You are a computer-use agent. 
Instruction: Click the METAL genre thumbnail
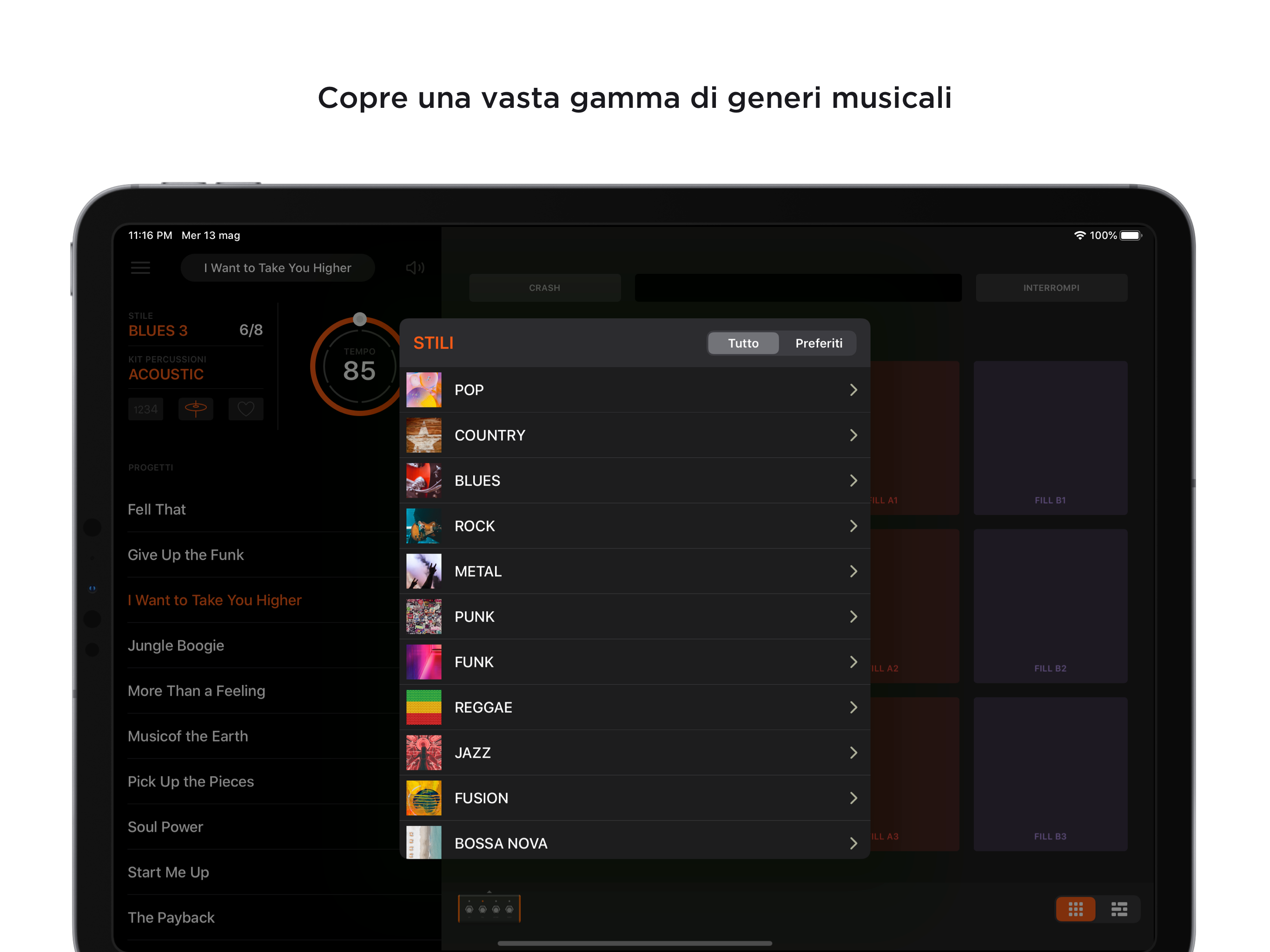coord(423,571)
